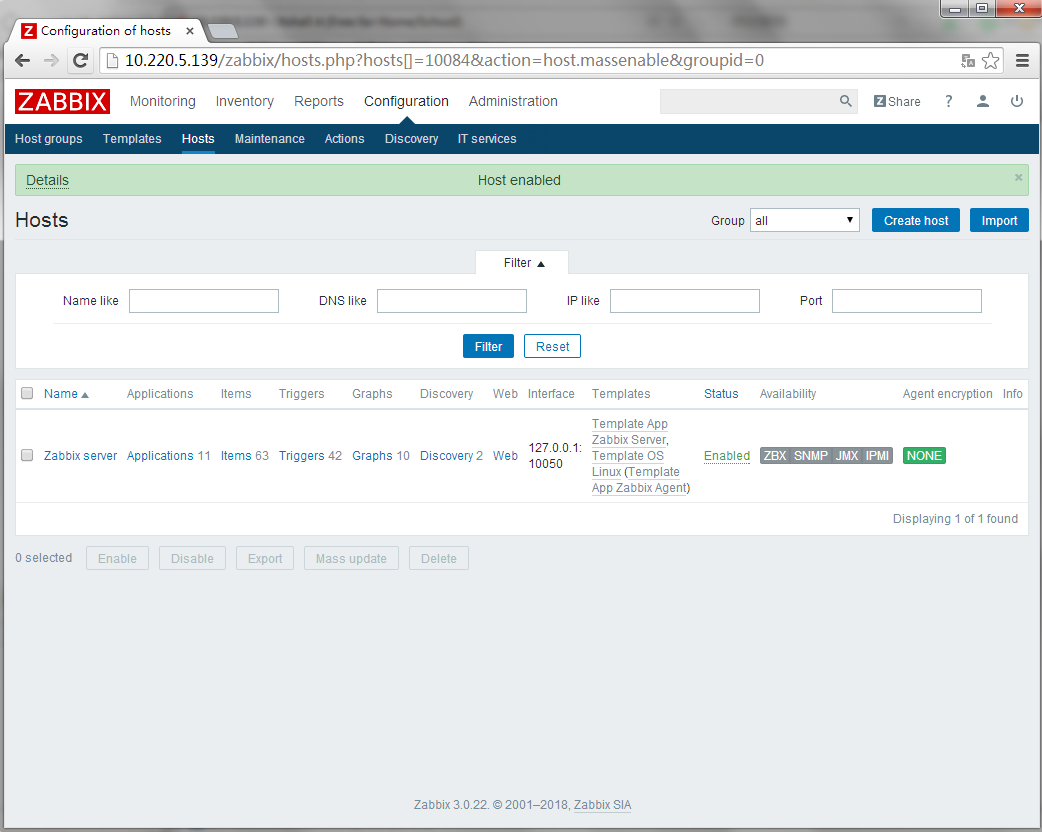Open the Administration menu
Screen dimensions: 1042x832
pyautogui.click(x=513, y=101)
